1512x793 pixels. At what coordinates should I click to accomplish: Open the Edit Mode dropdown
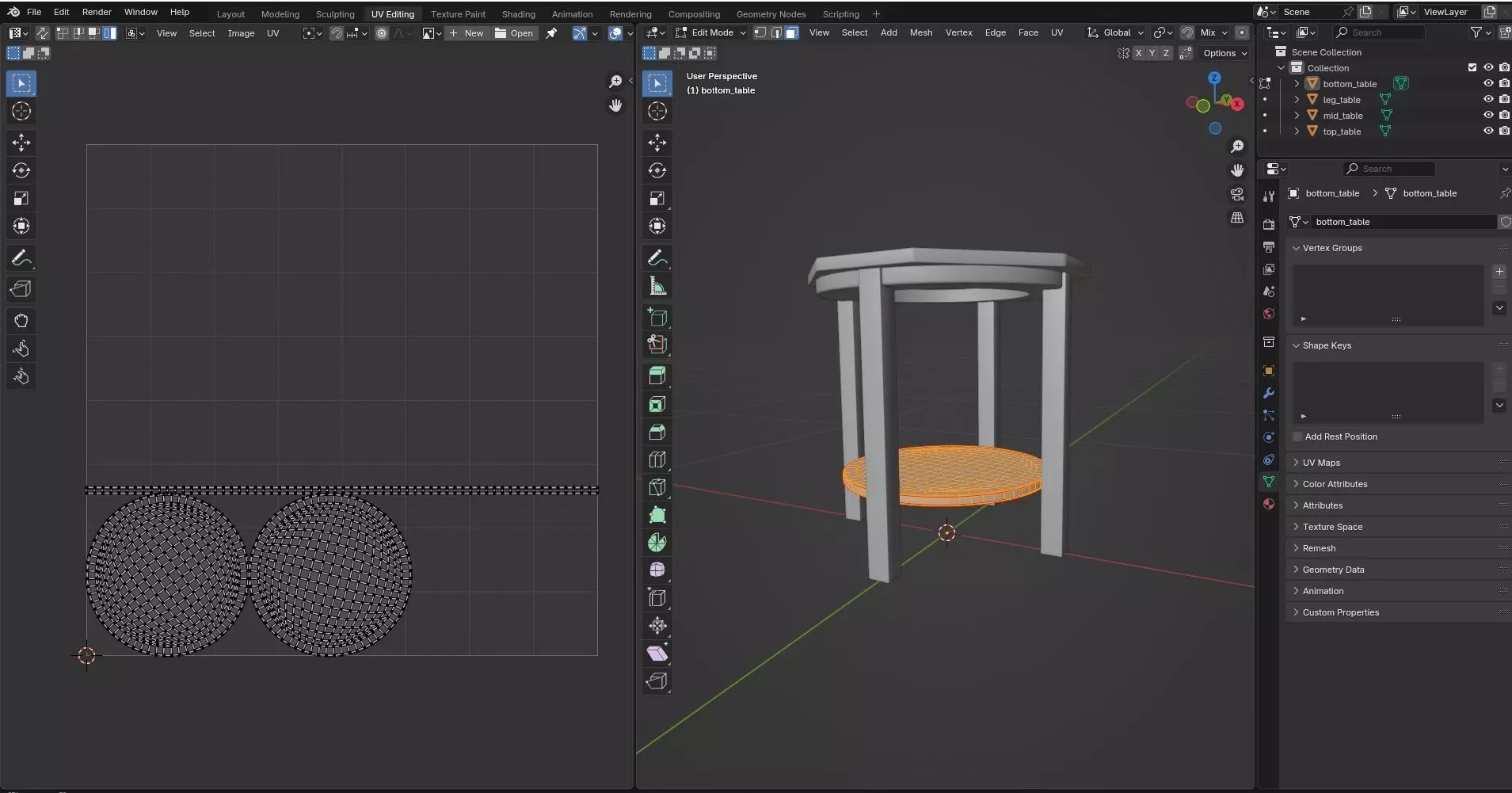(710, 32)
